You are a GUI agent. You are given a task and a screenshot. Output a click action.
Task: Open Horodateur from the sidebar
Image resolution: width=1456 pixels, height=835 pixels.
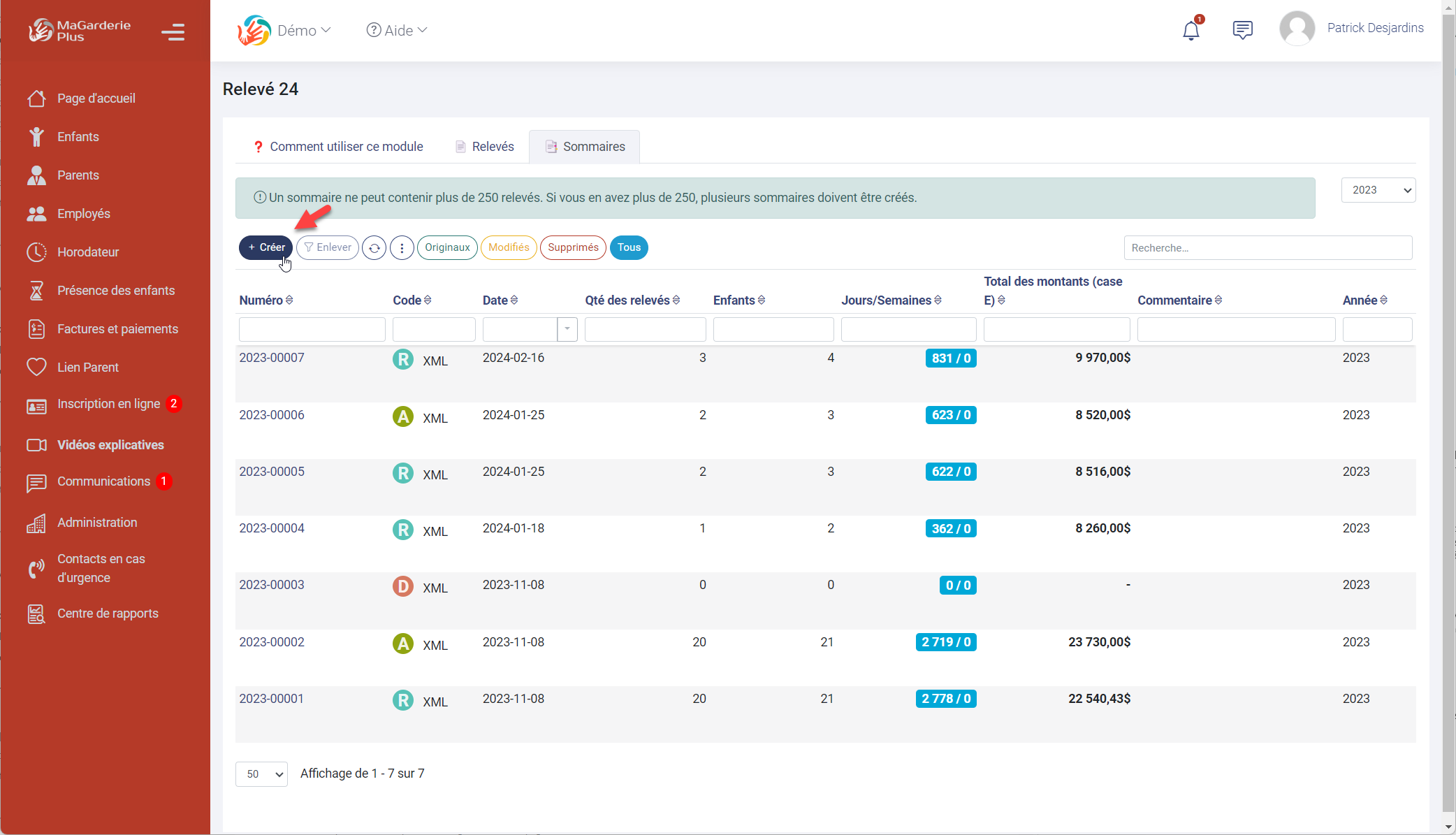coord(88,252)
